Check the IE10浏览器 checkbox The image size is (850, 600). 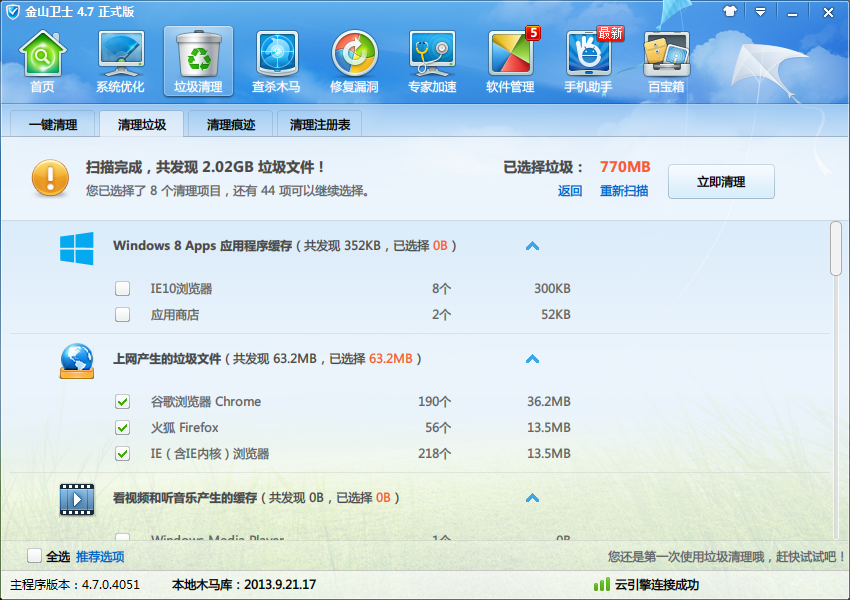[123, 288]
